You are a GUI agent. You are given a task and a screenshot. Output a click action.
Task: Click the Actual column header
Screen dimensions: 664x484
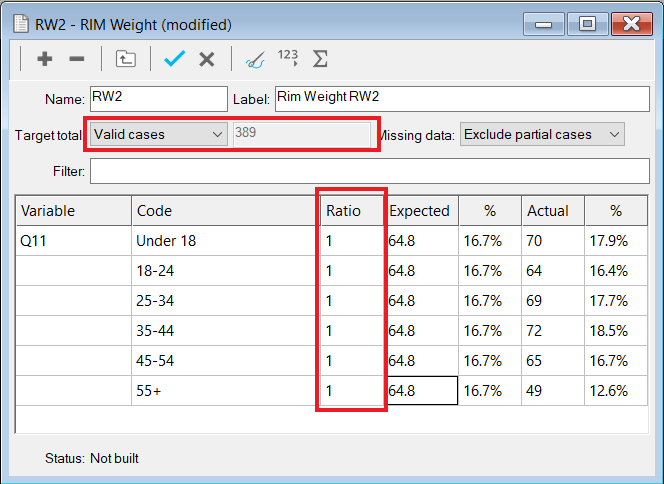point(553,210)
